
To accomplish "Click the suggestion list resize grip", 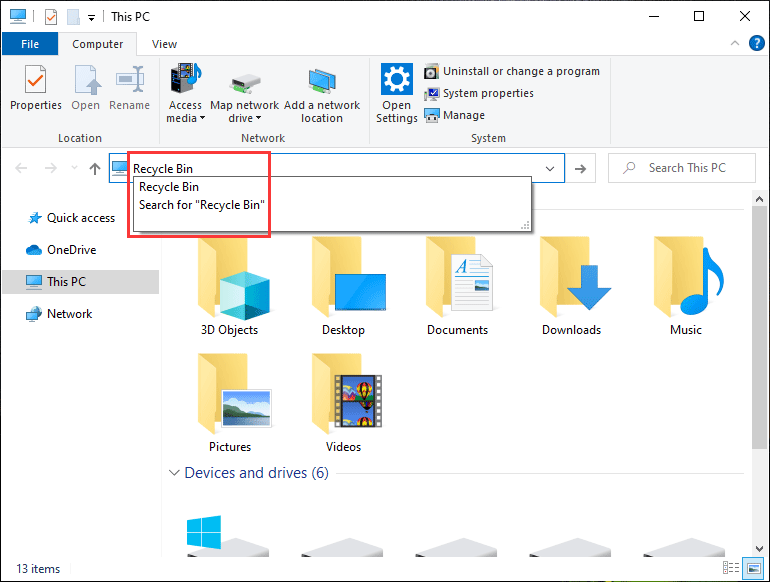I will pos(525,225).
